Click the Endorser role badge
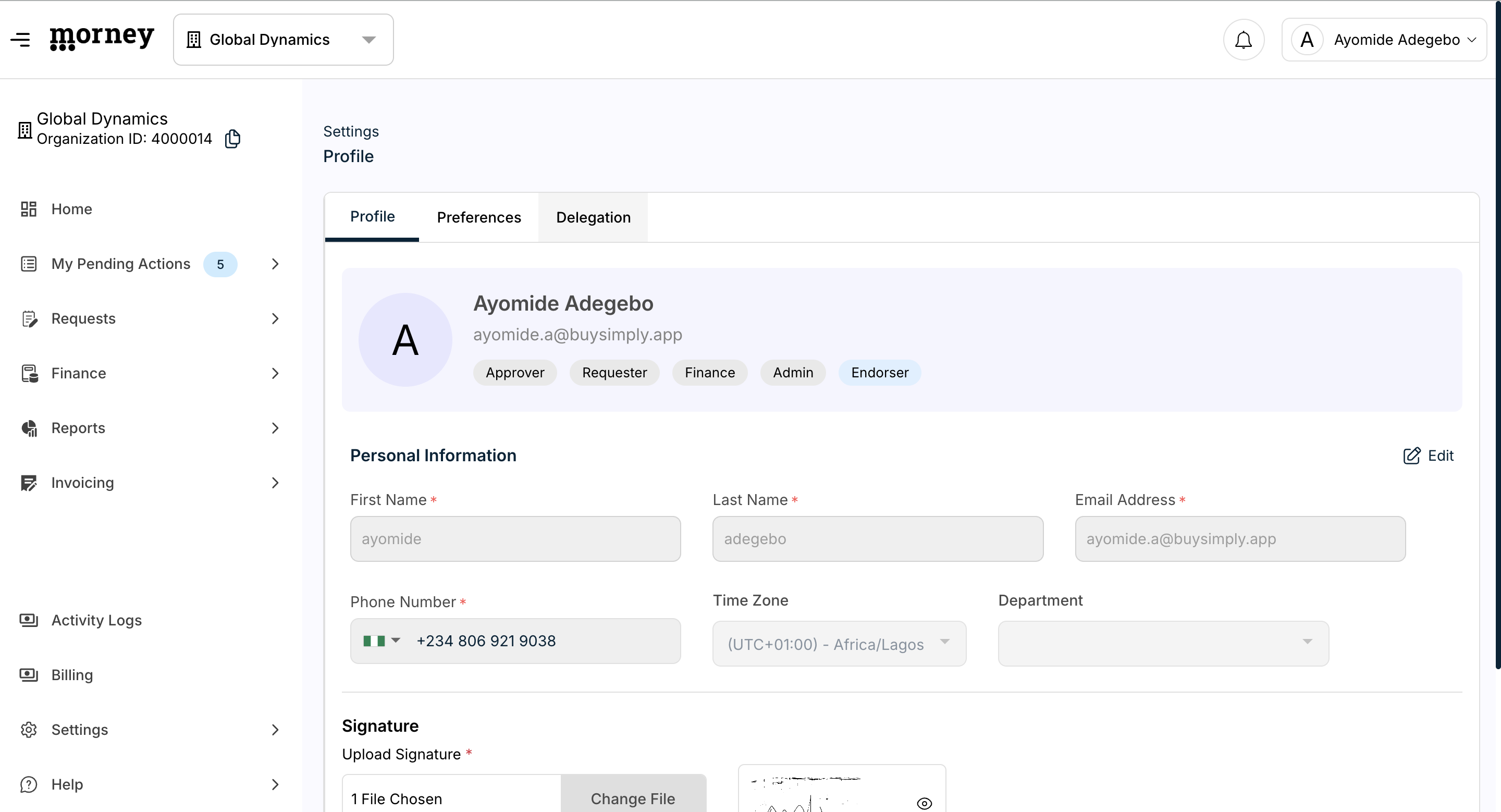This screenshot has height=812, width=1501. point(880,373)
